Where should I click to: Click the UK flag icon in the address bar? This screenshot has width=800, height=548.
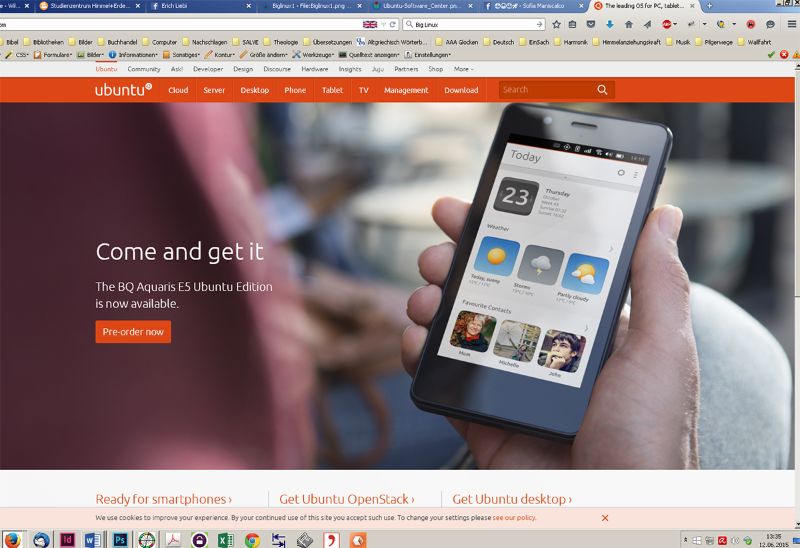point(370,24)
